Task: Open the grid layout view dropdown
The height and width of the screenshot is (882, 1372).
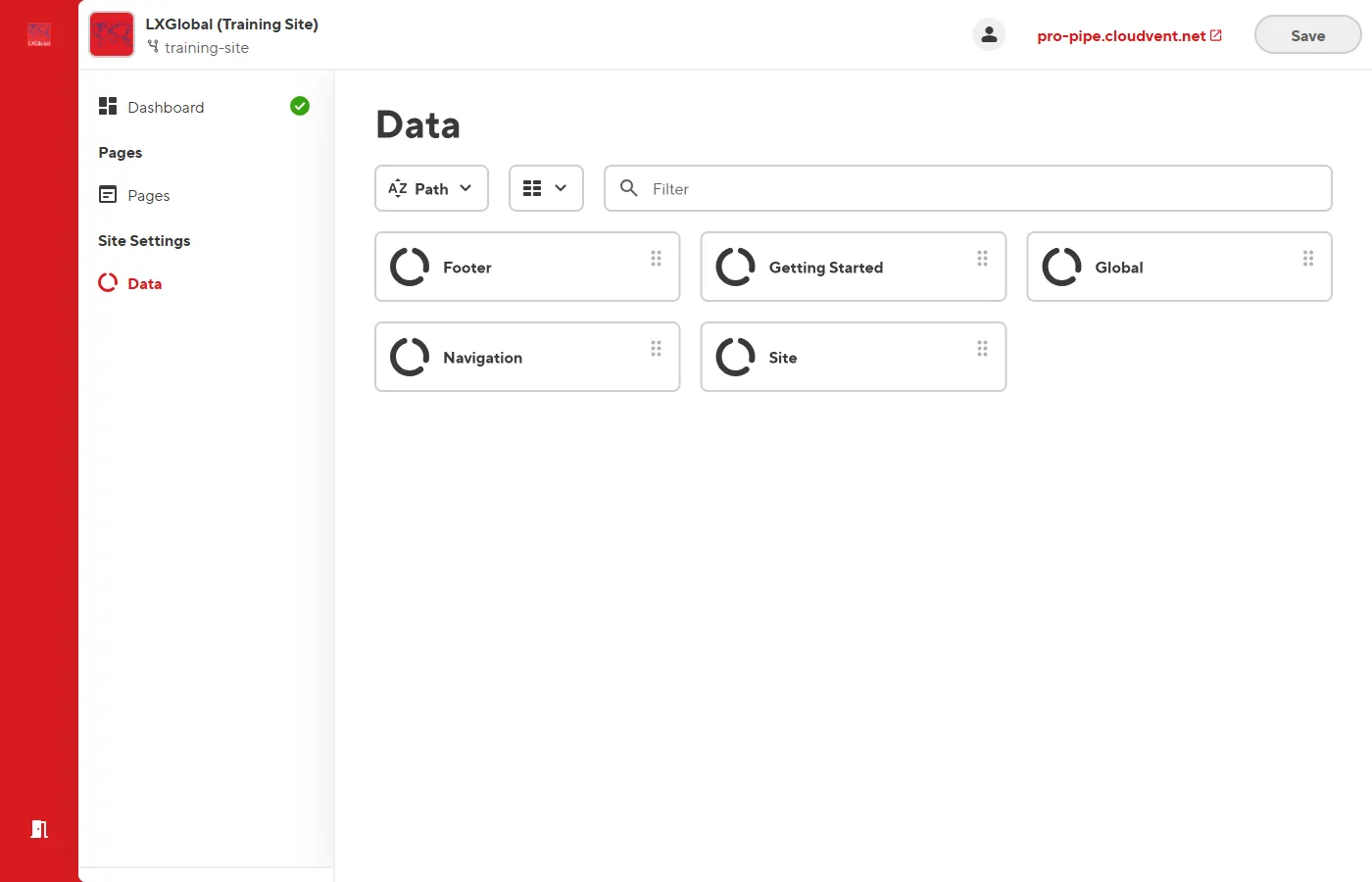Action: coord(546,188)
